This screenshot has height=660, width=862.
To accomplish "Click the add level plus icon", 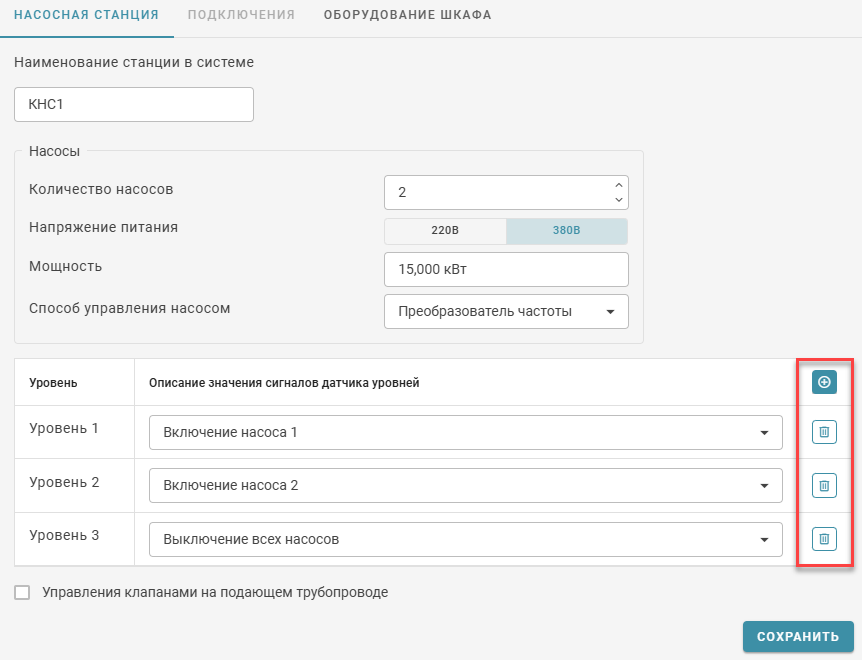I will [824, 382].
